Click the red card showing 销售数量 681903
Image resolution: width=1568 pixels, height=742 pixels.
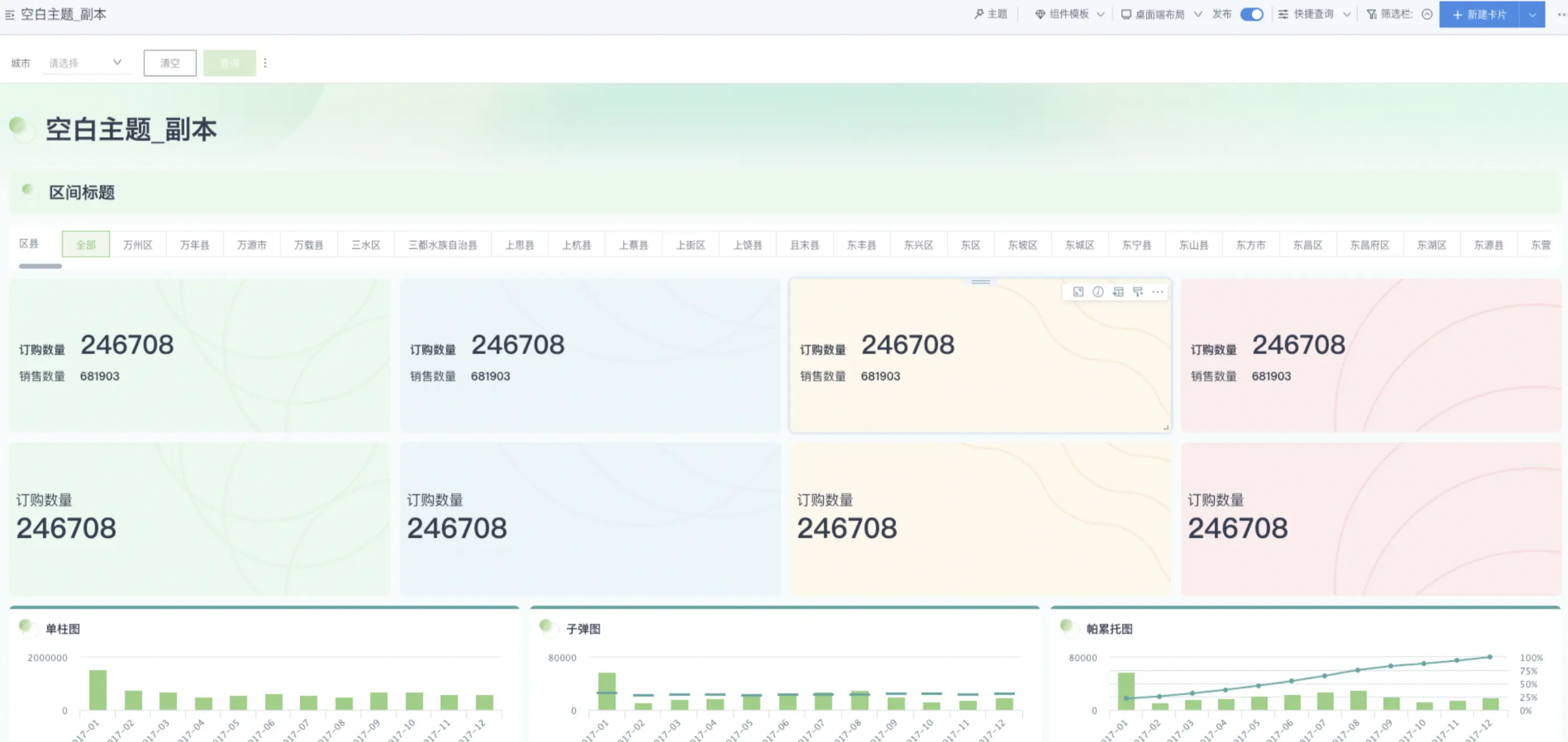point(1371,356)
